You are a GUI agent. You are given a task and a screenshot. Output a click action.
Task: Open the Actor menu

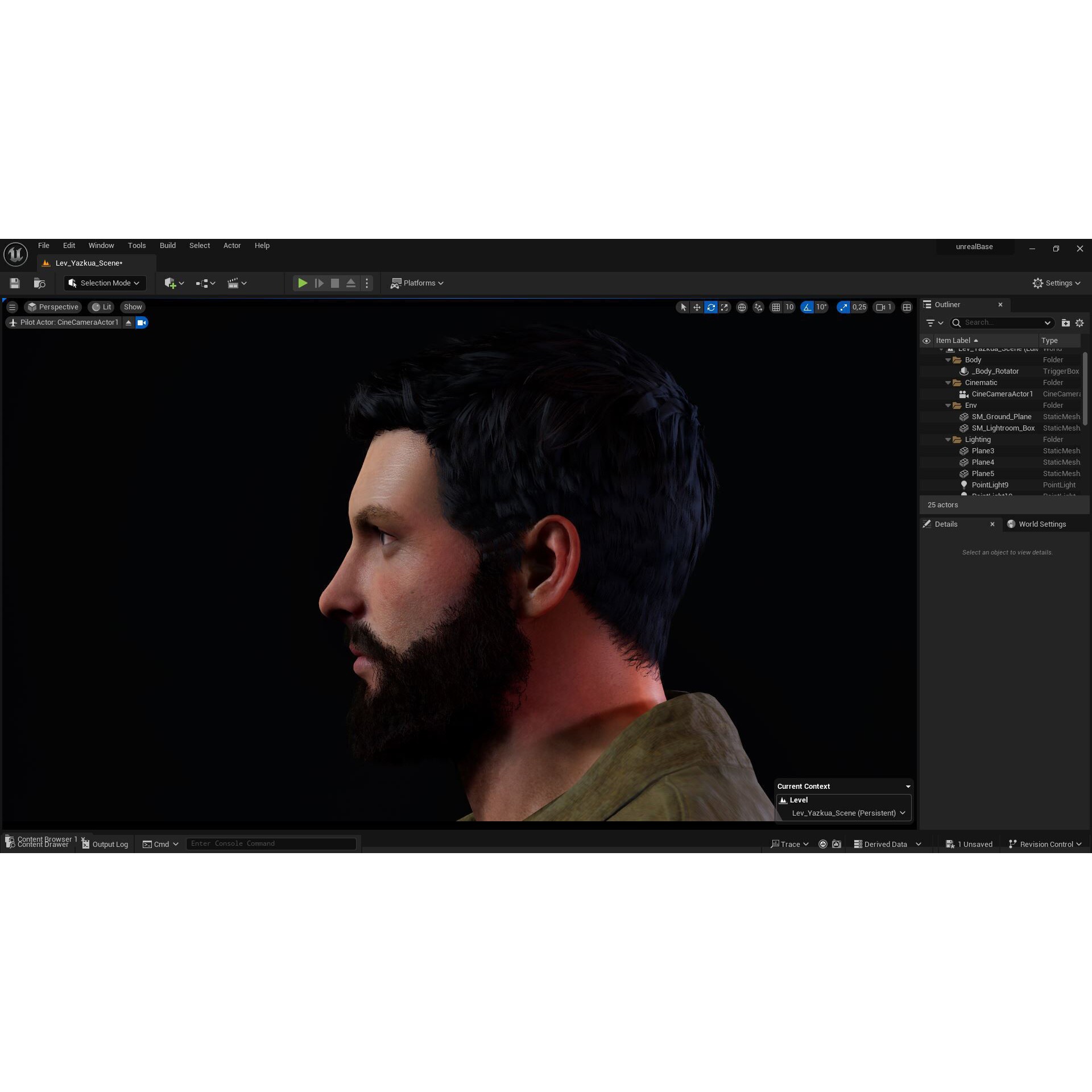(232, 246)
